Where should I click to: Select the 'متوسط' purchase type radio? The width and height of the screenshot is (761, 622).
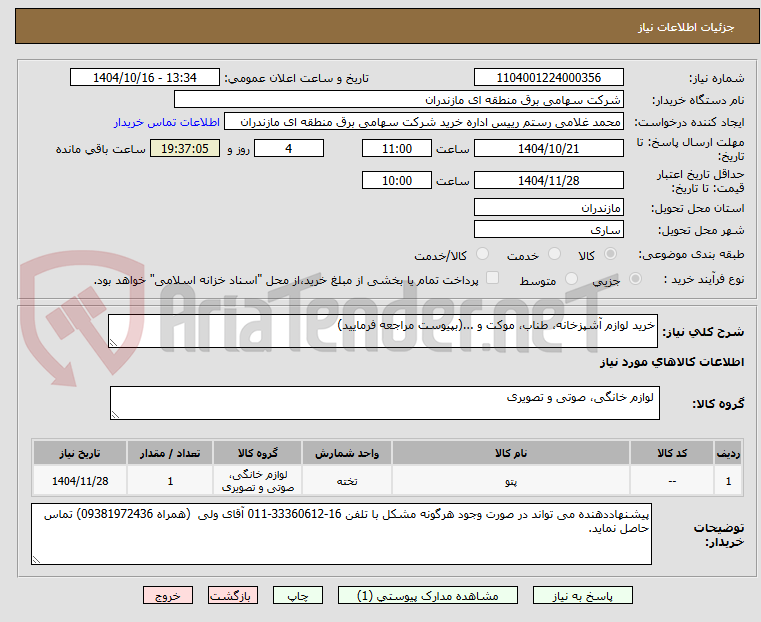572,279
